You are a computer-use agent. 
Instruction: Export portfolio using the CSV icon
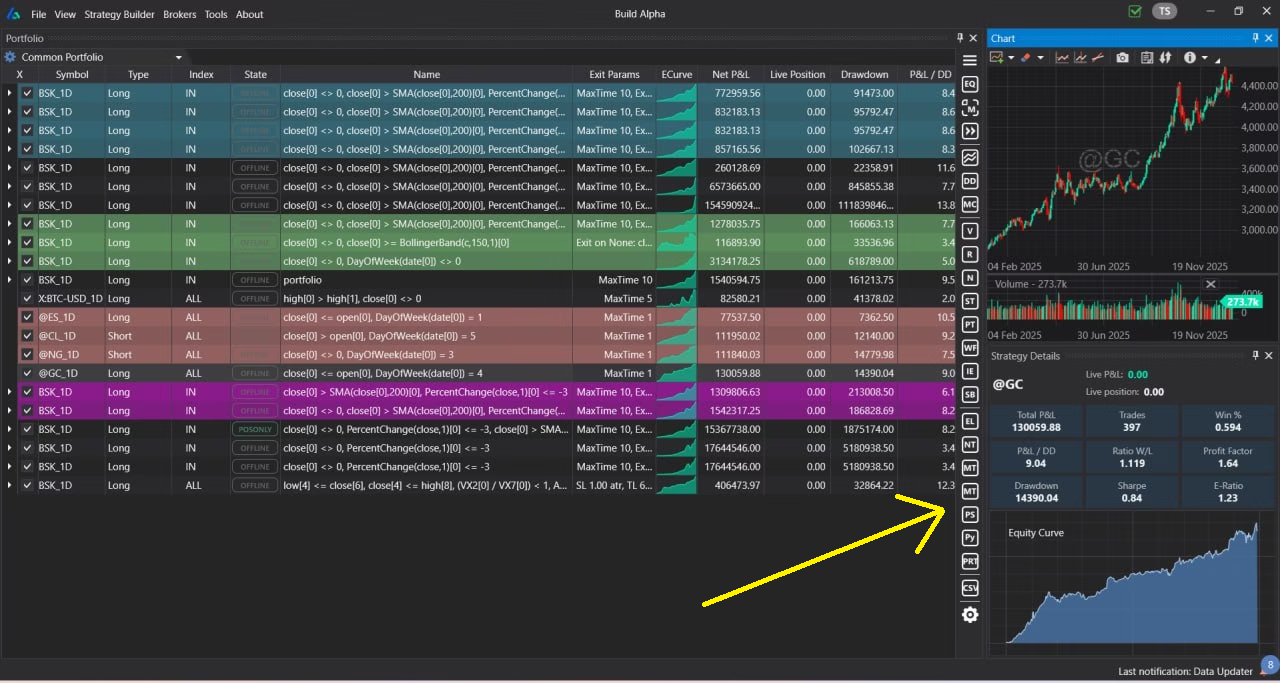(969, 589)
